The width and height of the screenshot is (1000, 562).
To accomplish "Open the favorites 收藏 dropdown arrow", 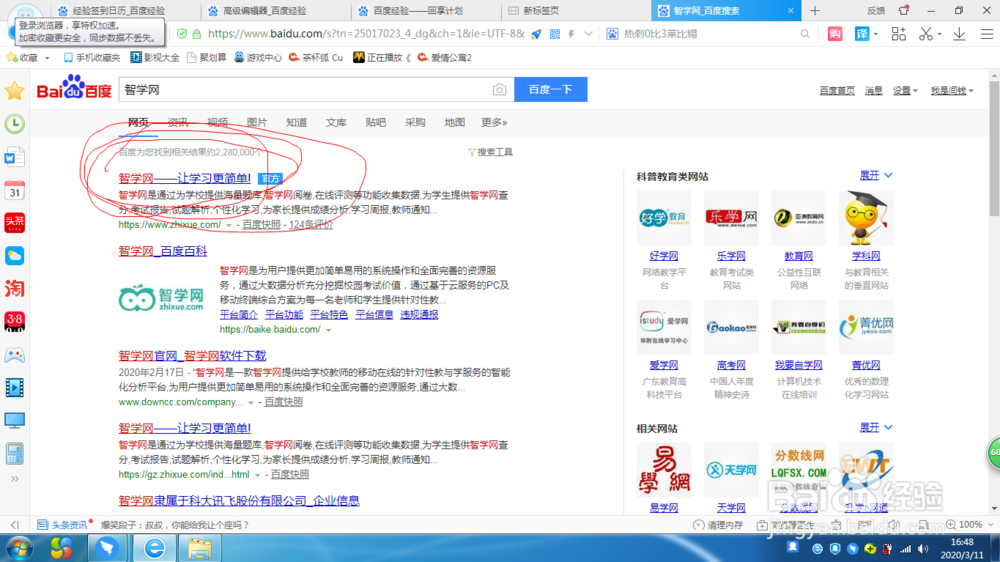I will pos(47,58).
